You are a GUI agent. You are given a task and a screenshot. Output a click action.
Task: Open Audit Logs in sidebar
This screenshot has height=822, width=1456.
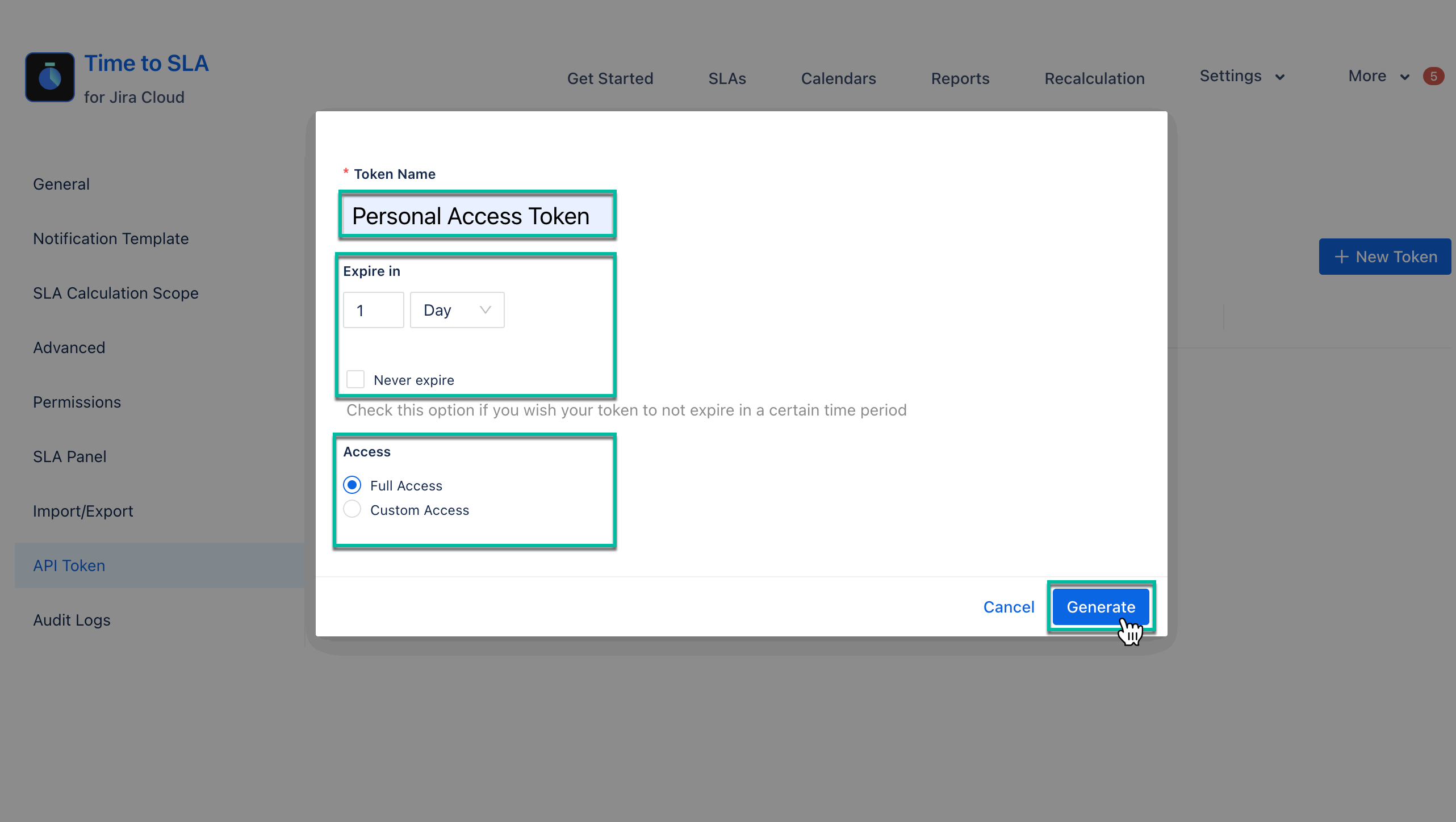pyautogui.click(x=72, y=620)
